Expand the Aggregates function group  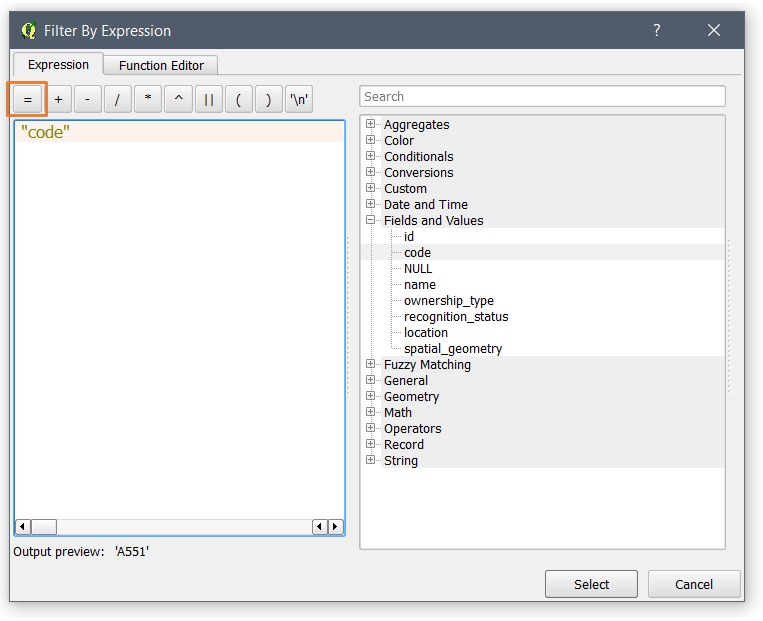pos(371,125)
